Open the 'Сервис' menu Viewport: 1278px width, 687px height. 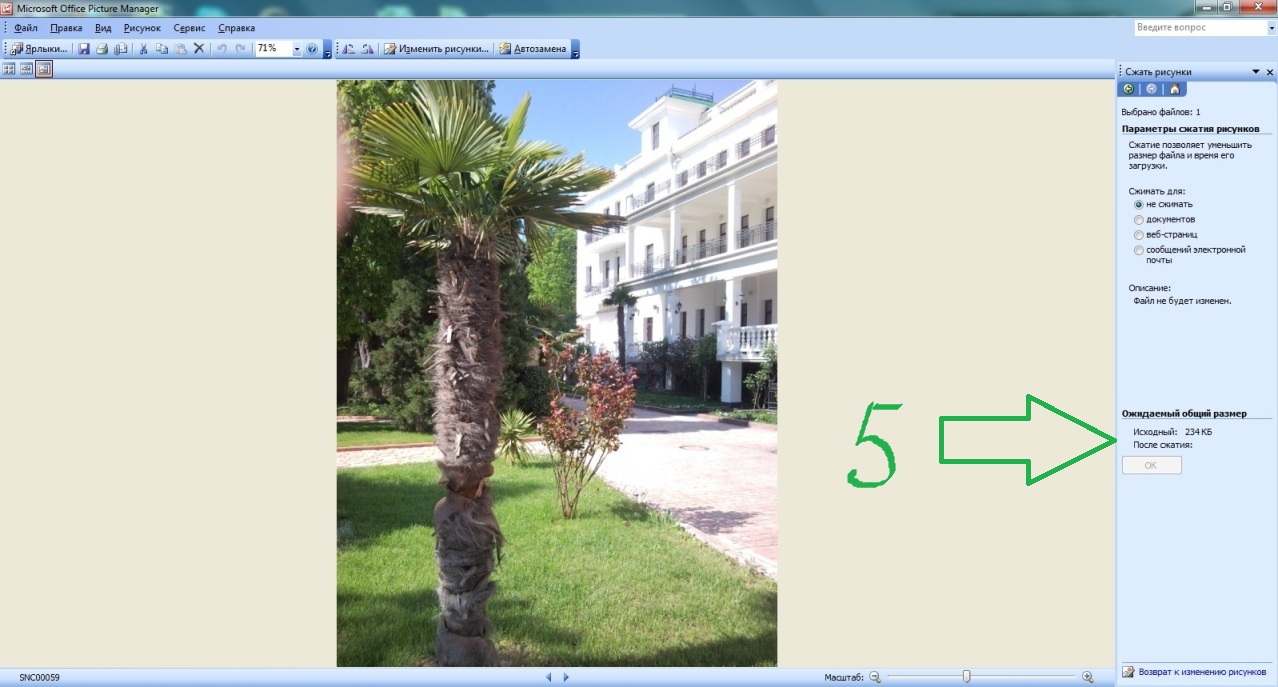point(188,28)
